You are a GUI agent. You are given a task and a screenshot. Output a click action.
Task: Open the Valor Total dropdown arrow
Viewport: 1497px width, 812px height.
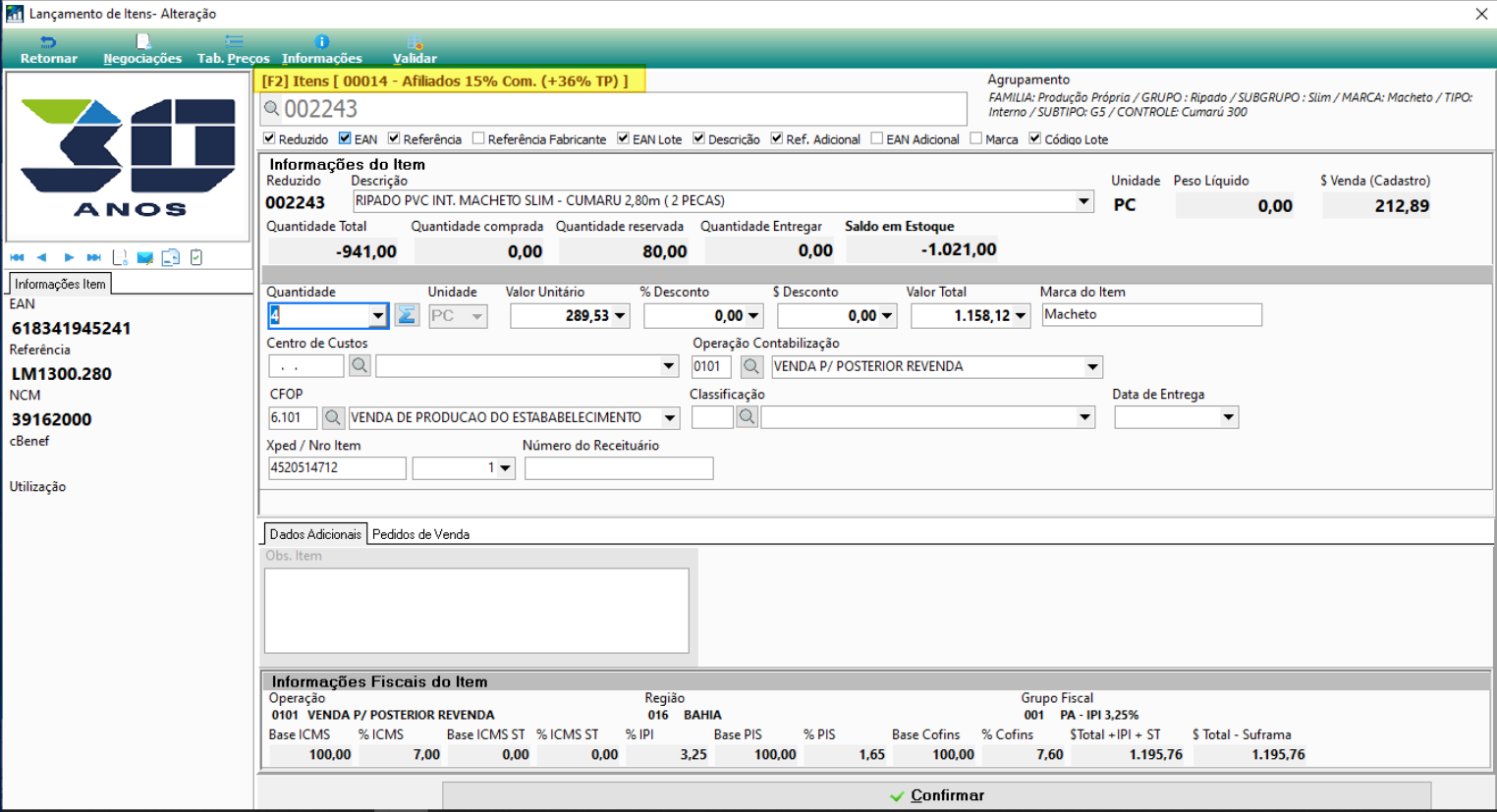pos(1021,316)
